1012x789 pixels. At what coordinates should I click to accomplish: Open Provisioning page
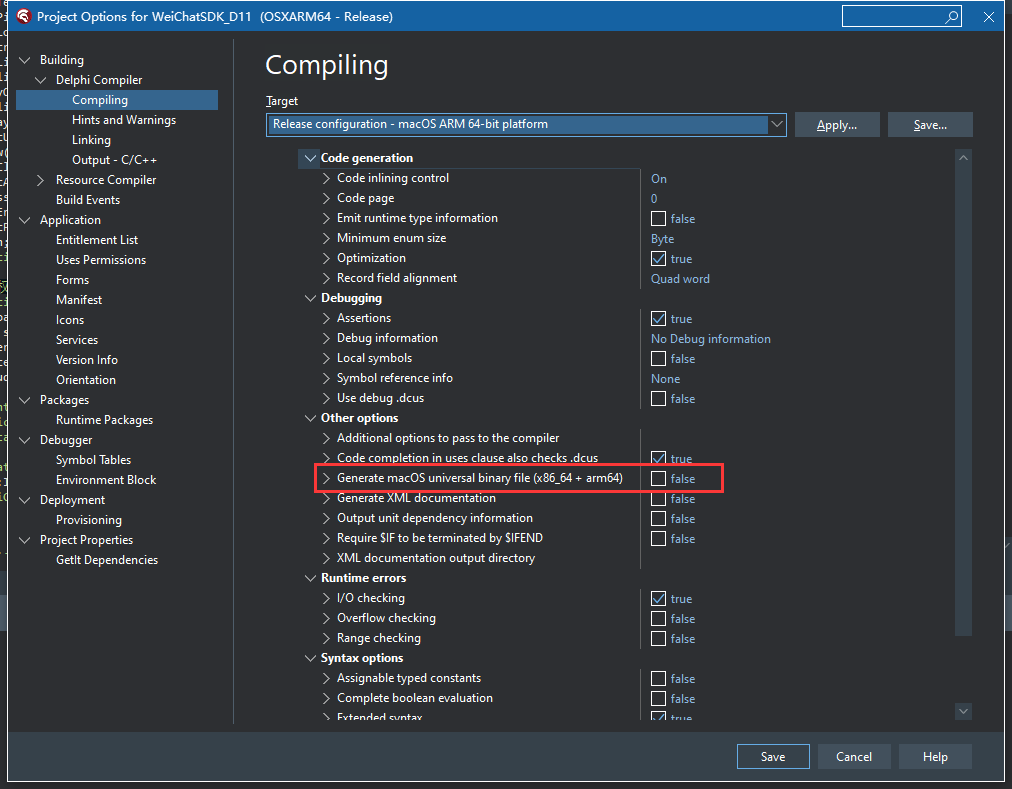(88, 520)
